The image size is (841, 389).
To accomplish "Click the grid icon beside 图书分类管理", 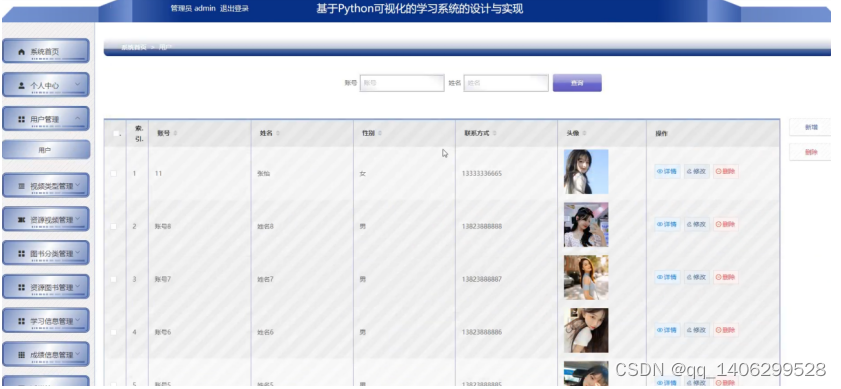I will point(21,253).
